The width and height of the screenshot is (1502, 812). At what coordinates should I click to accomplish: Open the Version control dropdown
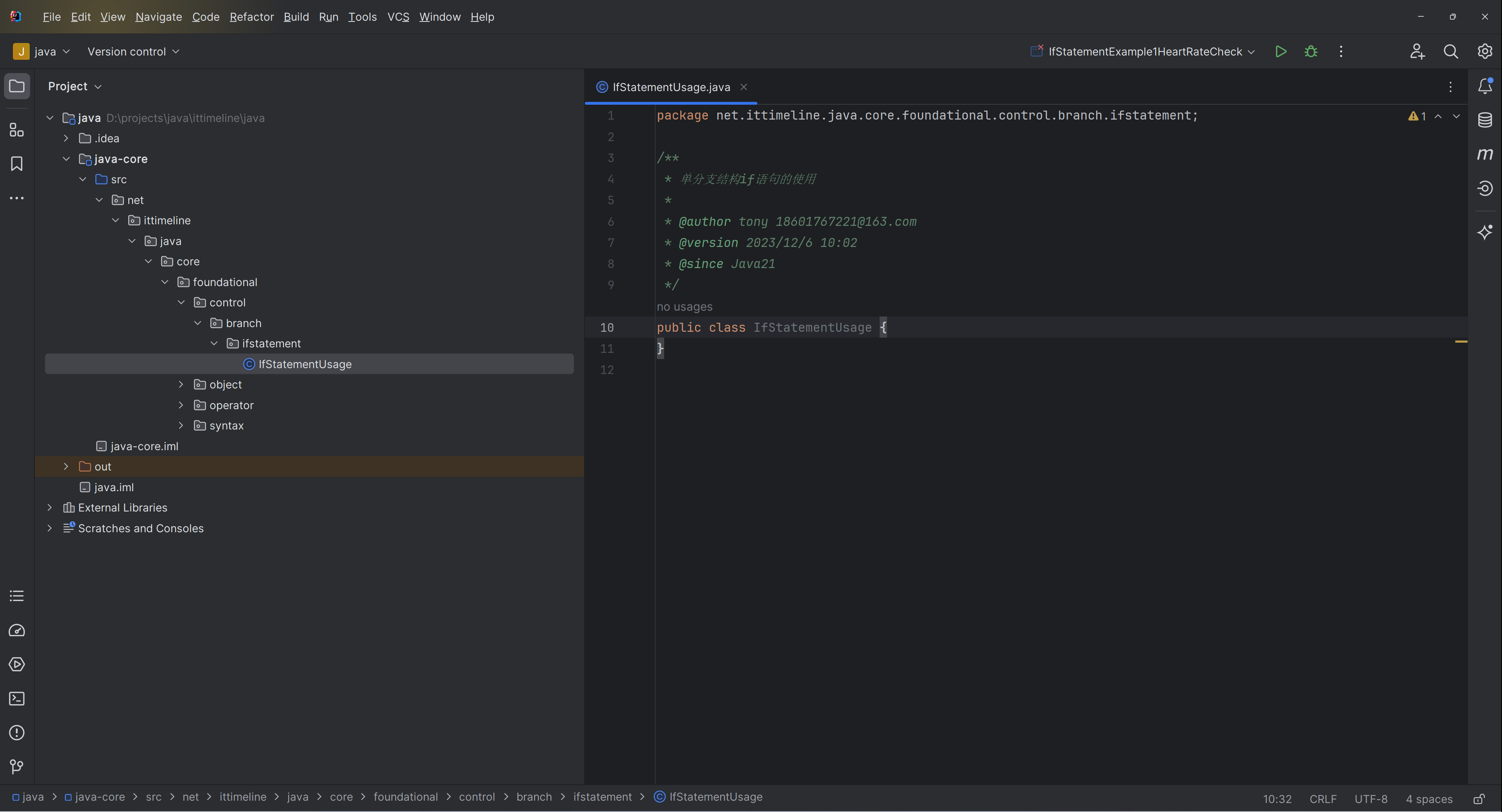(134, 51)
